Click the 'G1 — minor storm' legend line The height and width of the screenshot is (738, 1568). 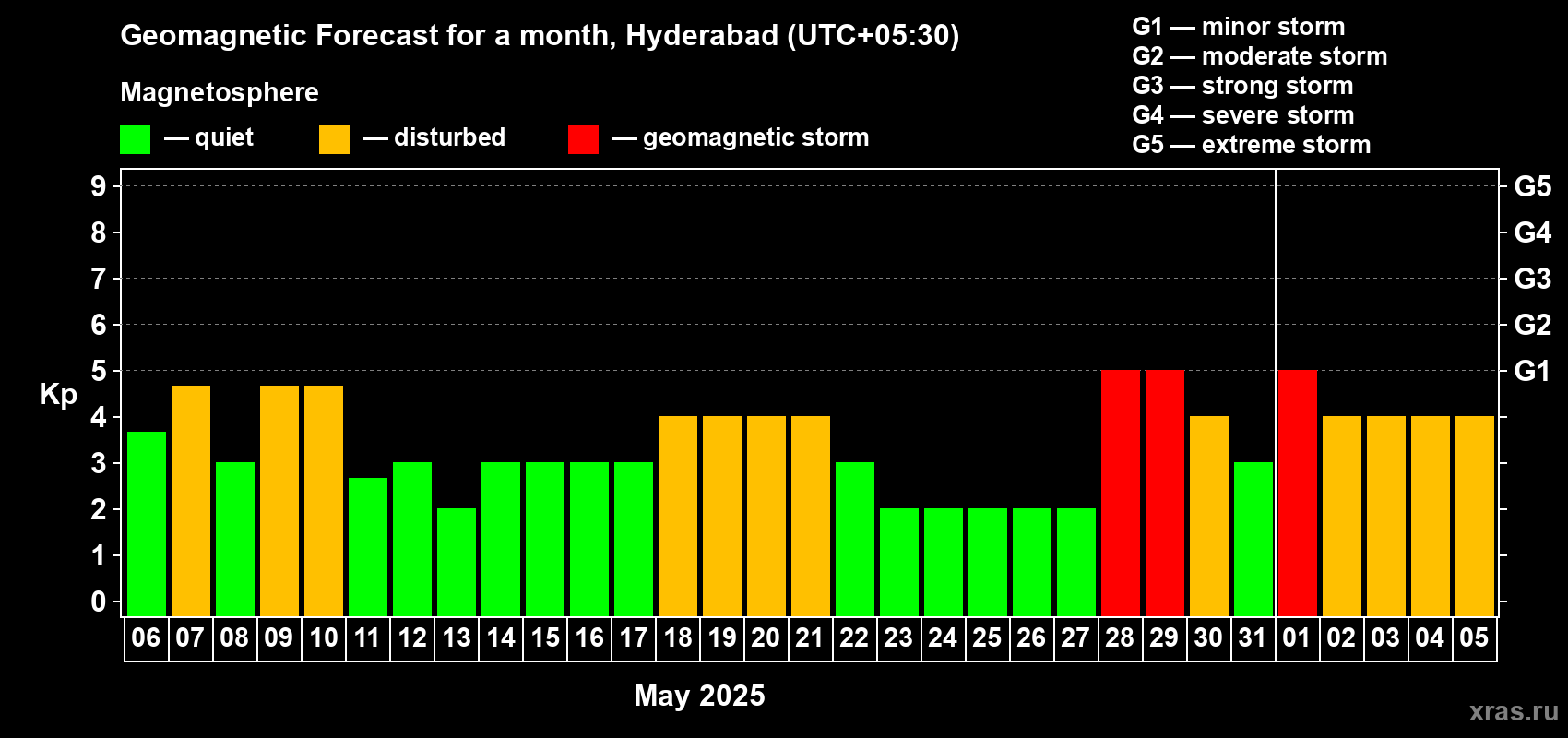tap(1239, 27)
